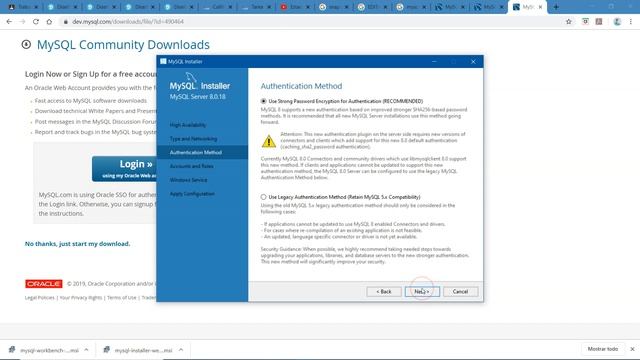Open the Windows Service step
The image size is (640, 360).
(x=189, y=180)
